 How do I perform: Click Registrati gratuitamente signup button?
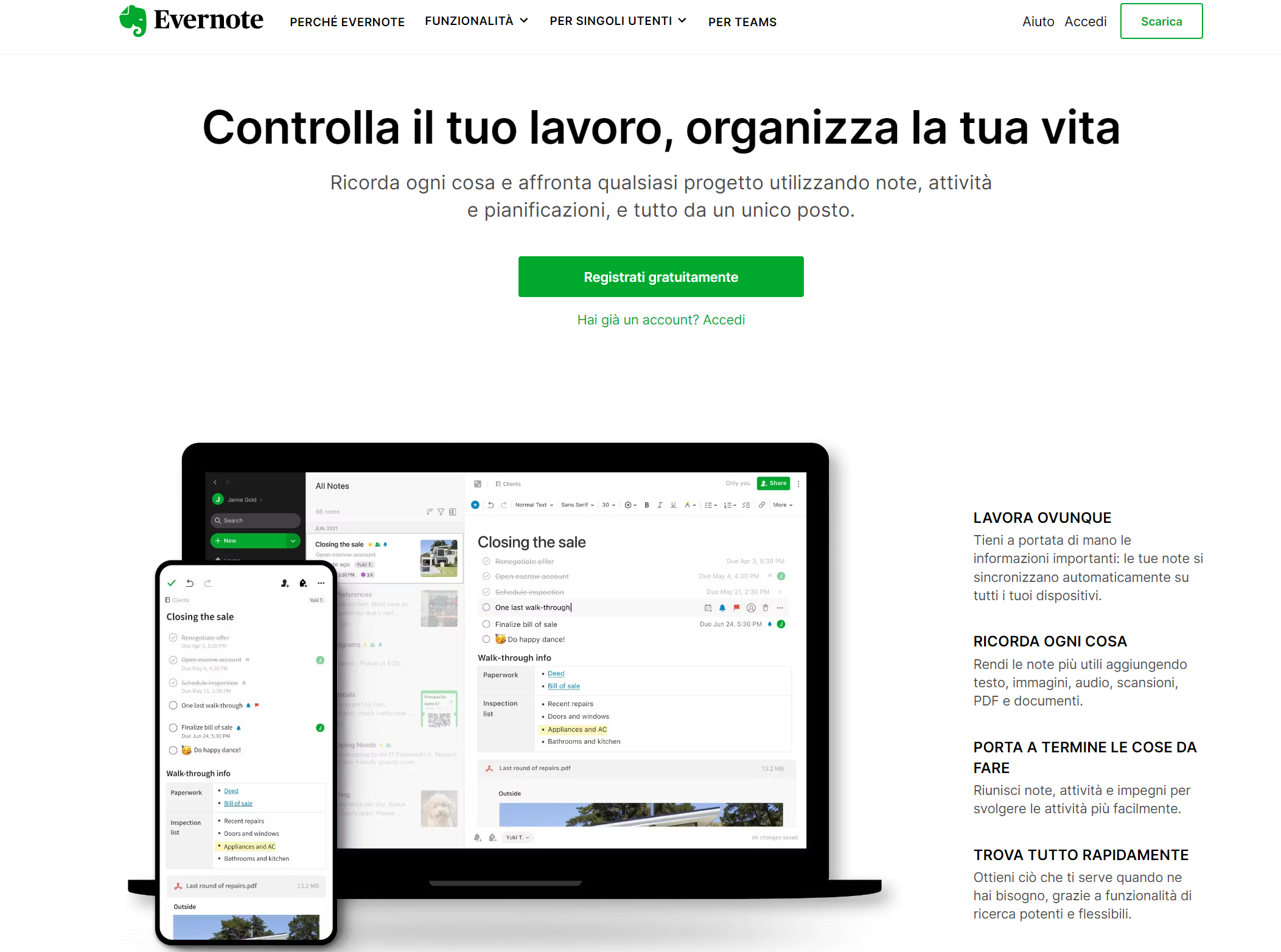tap(660, 276)
